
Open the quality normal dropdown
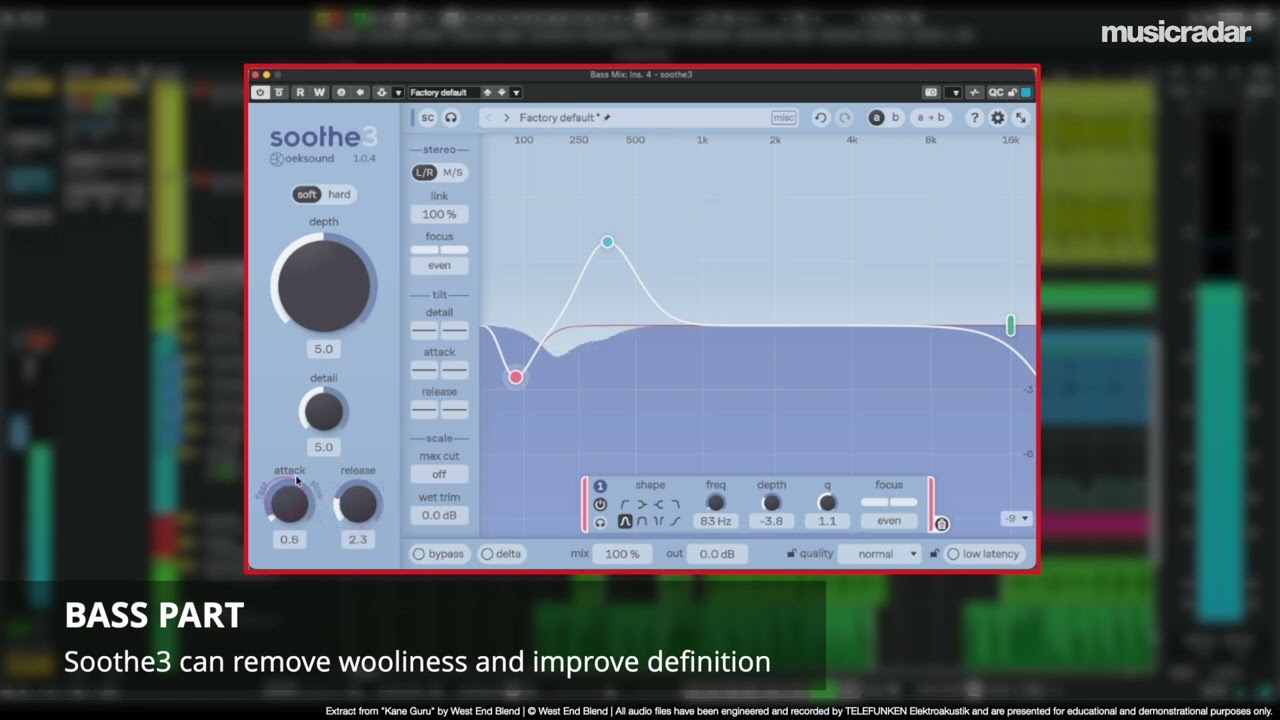click(x=879, y=554)
